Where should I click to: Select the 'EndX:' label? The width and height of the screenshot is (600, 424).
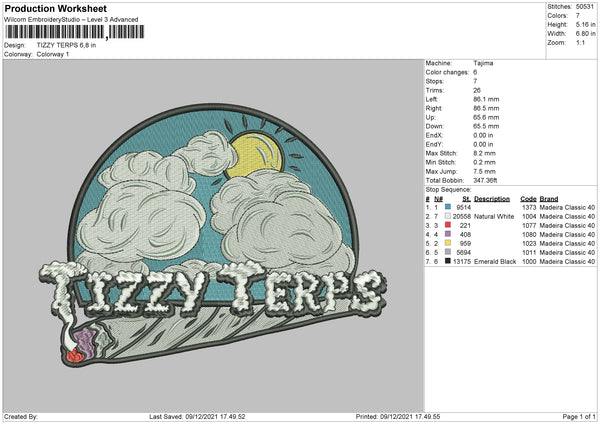point(434,135)
